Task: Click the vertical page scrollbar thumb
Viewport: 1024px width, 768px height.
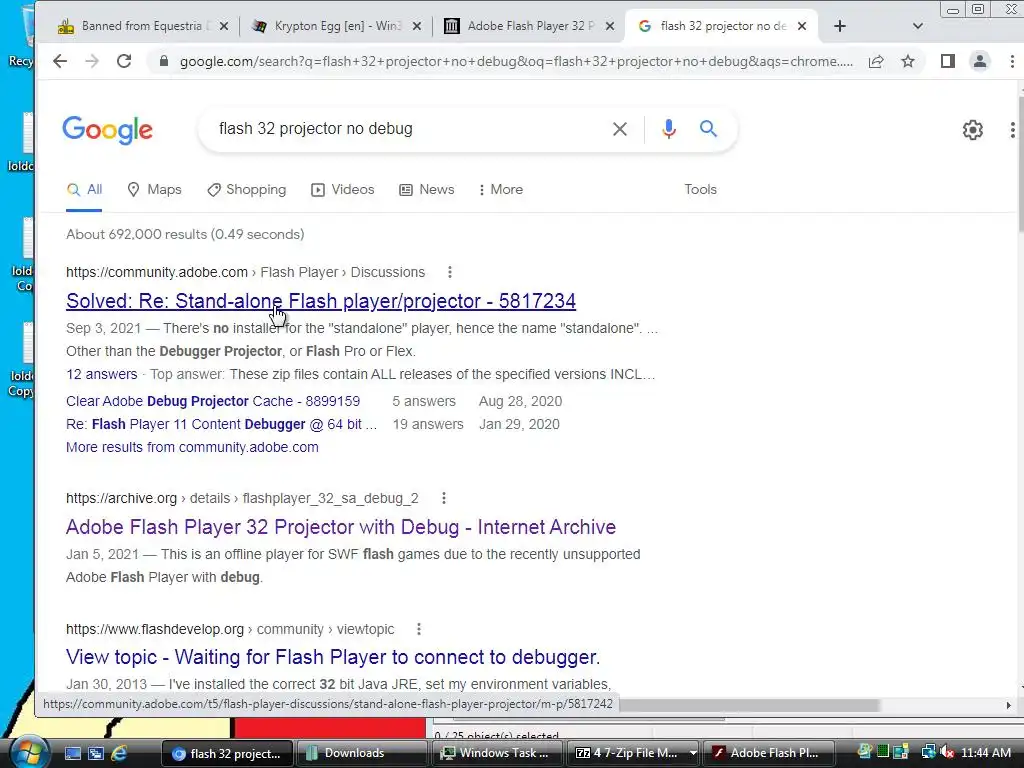Action: [1020, 163]
